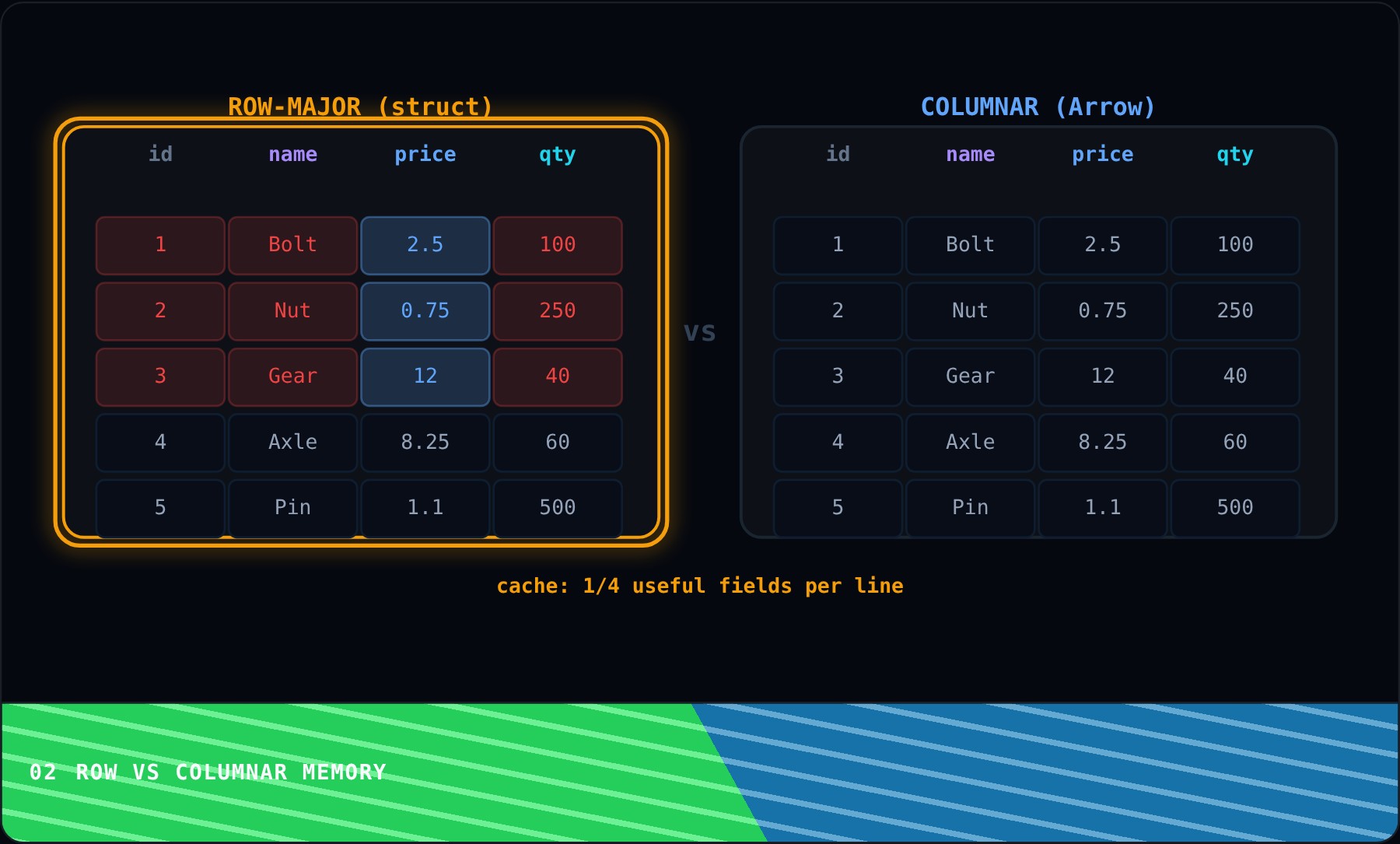Click the red Bolt cell in row-major table
The image size is (1400, 844).
coord(293,246)
